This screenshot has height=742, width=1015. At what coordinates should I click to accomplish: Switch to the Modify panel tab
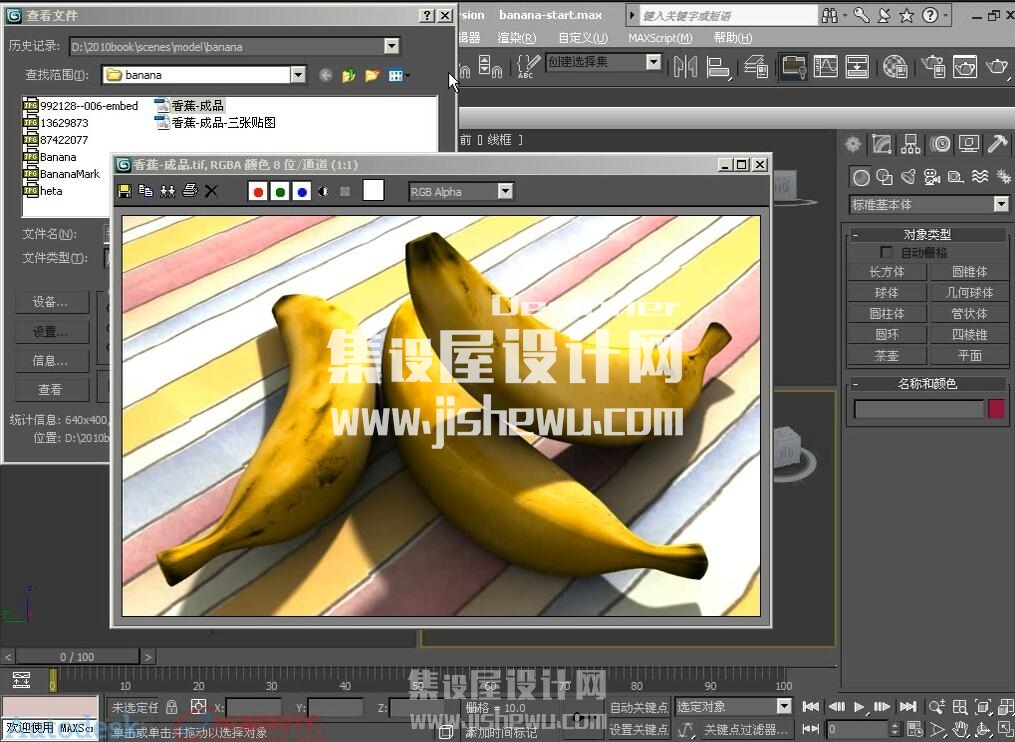pyautogui.click(x=882, y=144)
